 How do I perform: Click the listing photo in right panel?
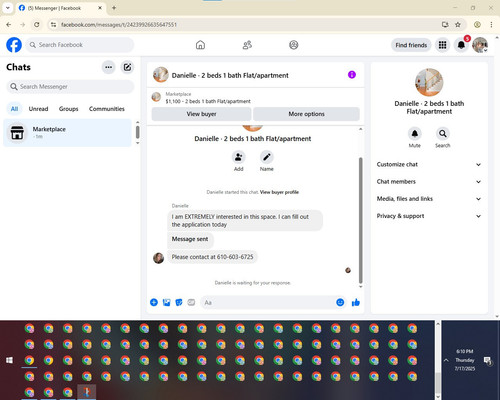pyautogui.click(x=429, y=82)
